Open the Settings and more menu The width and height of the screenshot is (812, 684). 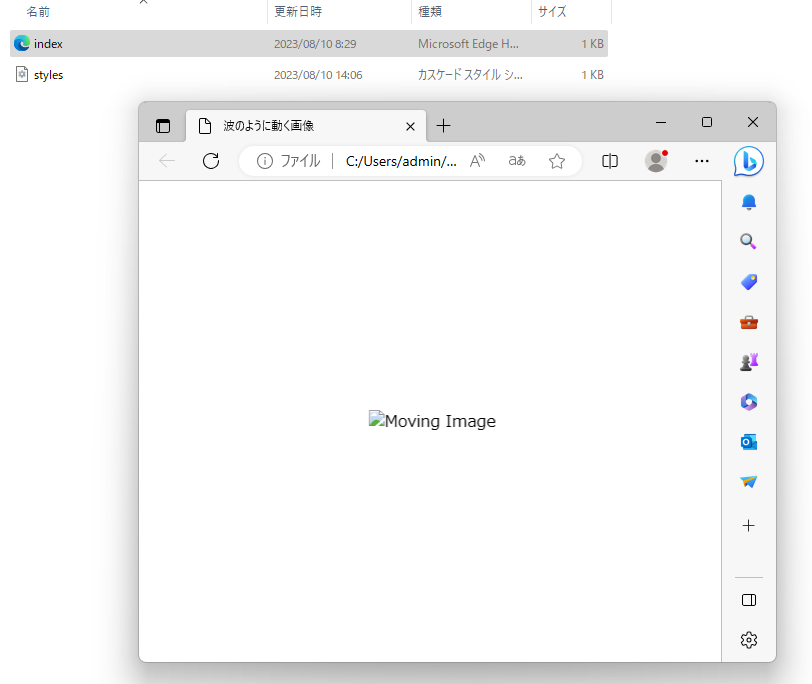(x=702, y=161)
